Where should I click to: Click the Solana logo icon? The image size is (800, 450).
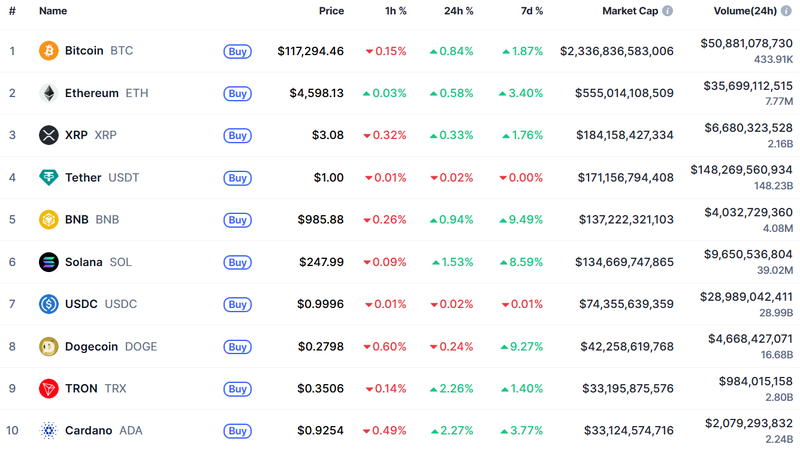48,262
